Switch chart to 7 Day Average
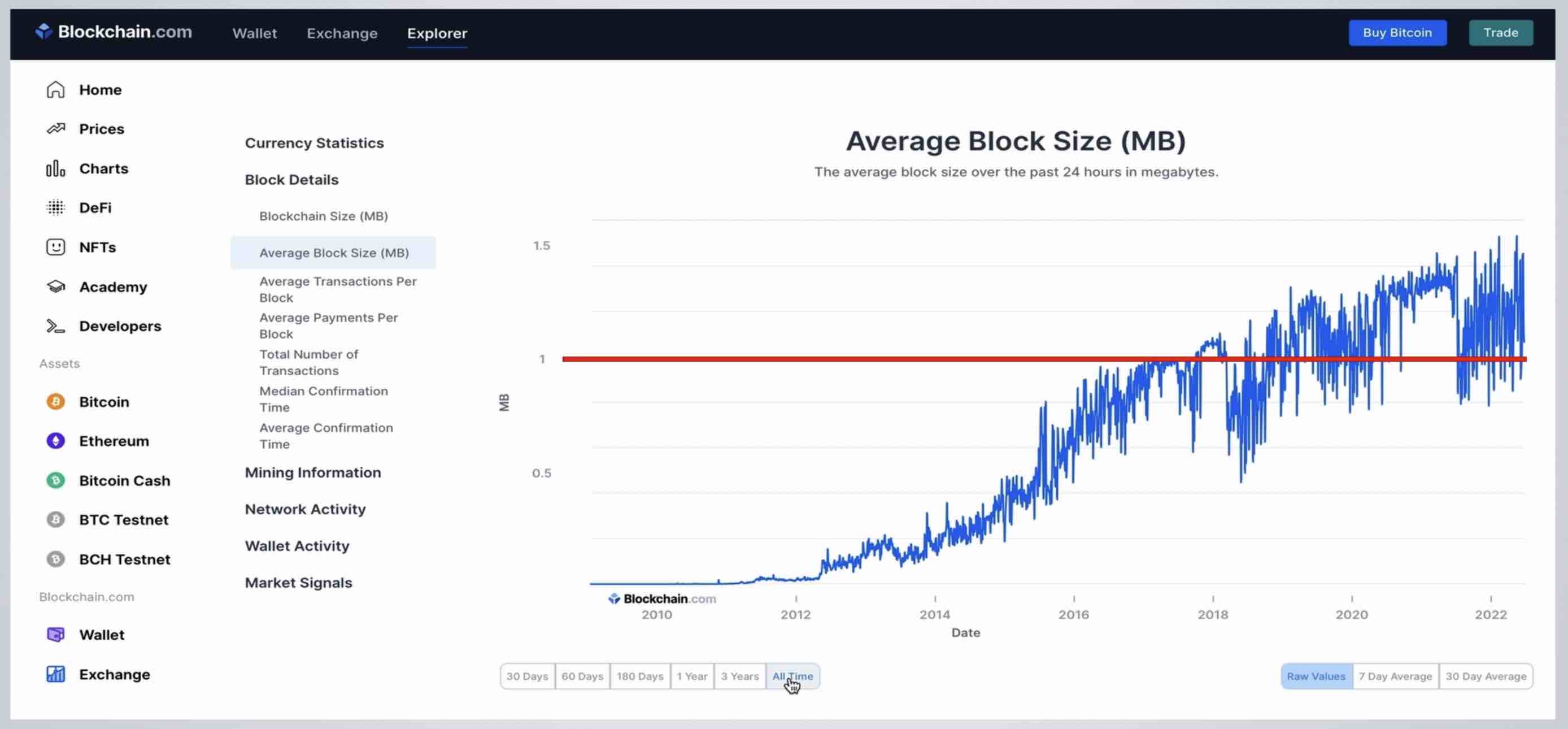1568x729 pixels. pyautogui.click(x=1395, y=676)
